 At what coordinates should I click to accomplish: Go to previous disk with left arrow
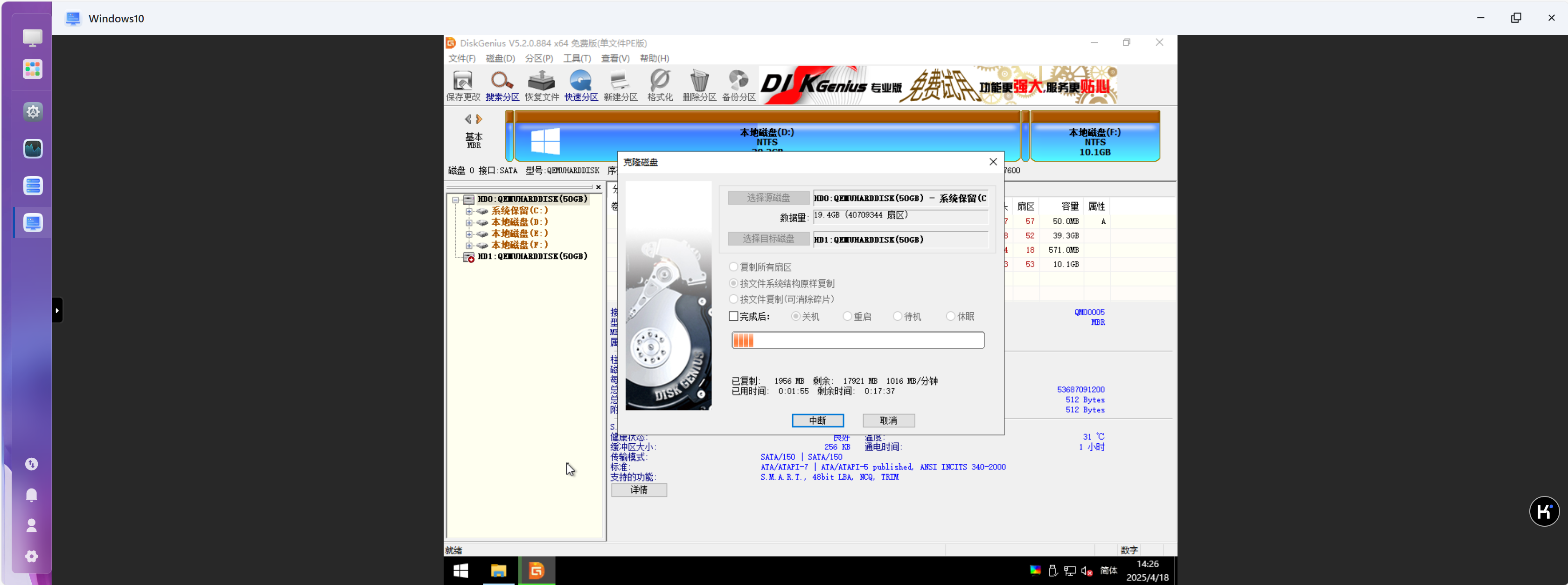(467, 119)
